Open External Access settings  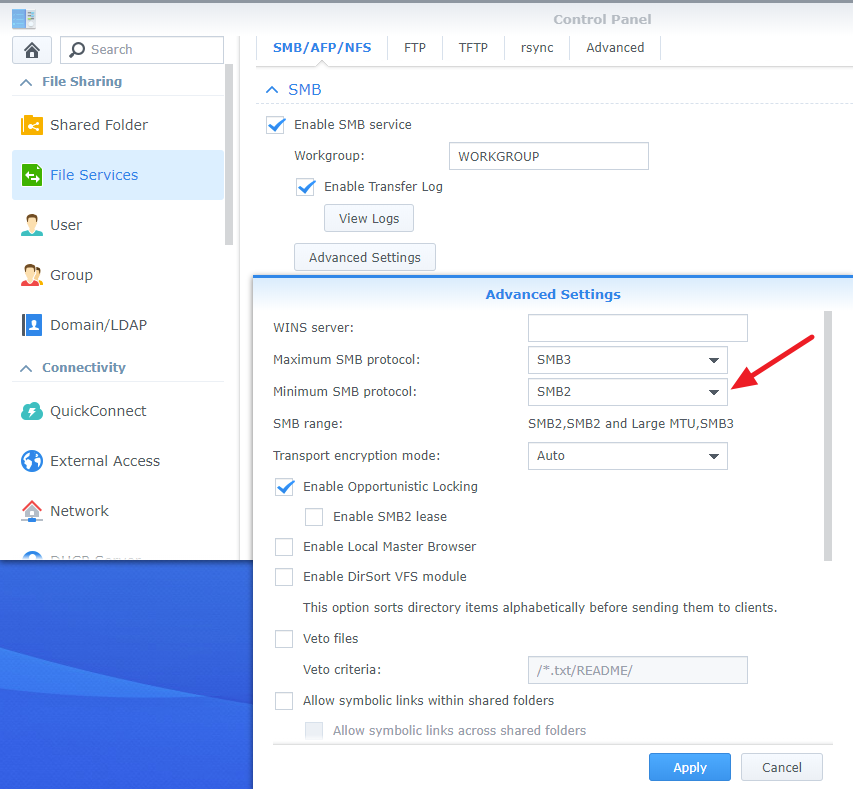pos(118,461)
